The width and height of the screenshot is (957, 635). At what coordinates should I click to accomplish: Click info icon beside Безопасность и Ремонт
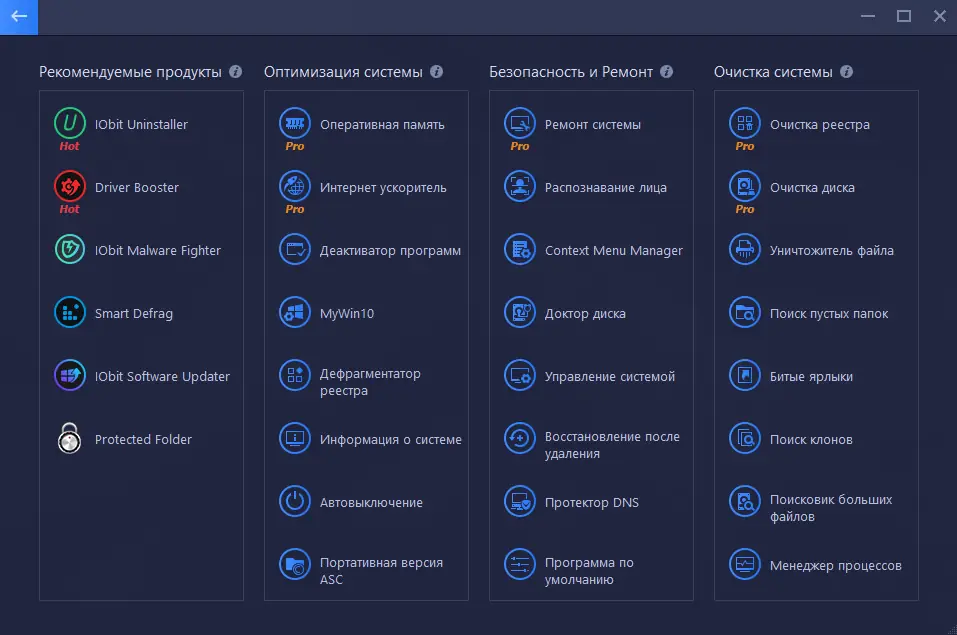(x=666, y=71)
